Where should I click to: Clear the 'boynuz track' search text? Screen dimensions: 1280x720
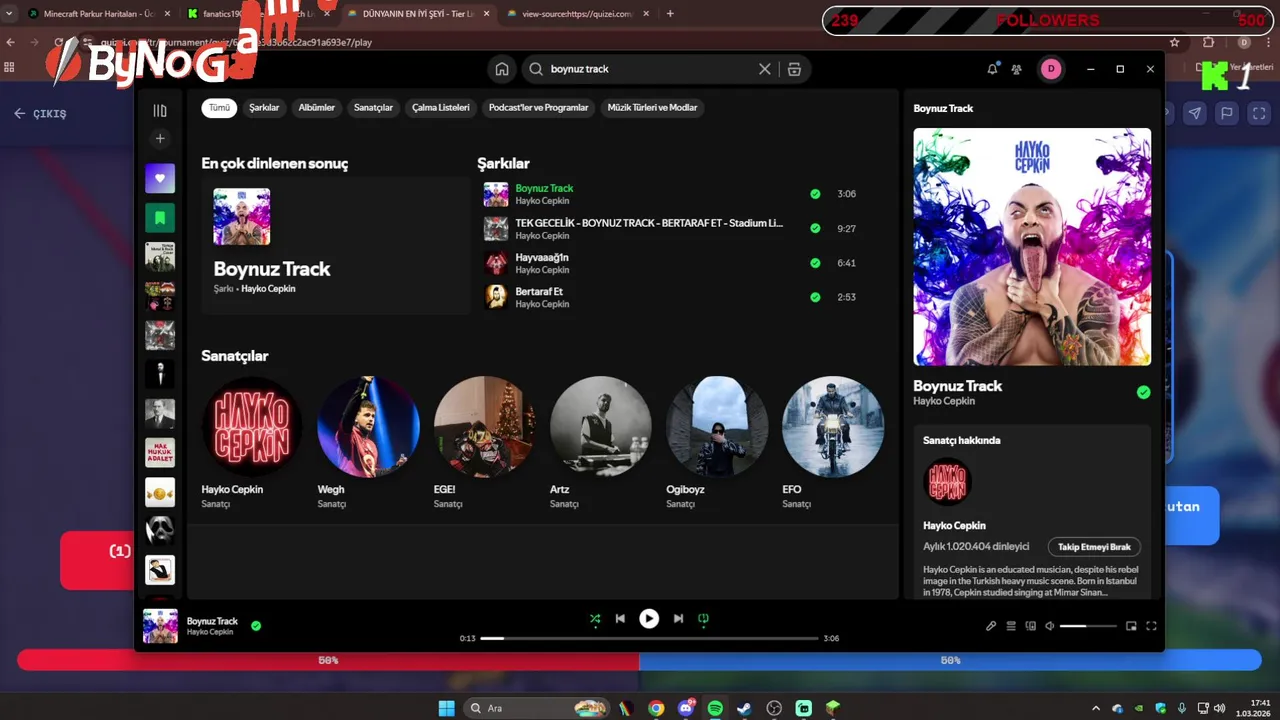[x=765, y=69]
